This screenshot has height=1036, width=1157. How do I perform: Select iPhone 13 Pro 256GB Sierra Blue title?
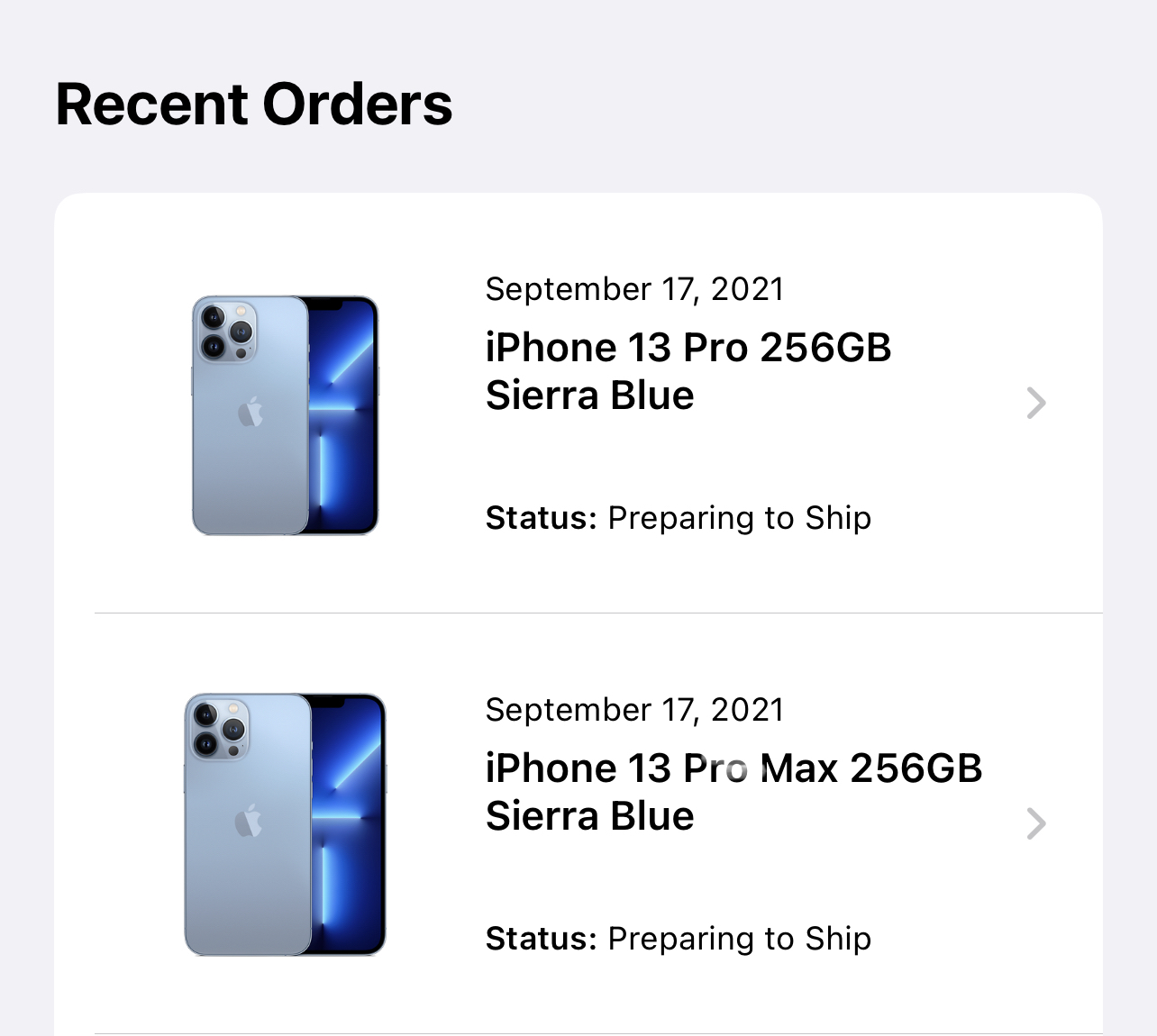[x=688, y=371]
